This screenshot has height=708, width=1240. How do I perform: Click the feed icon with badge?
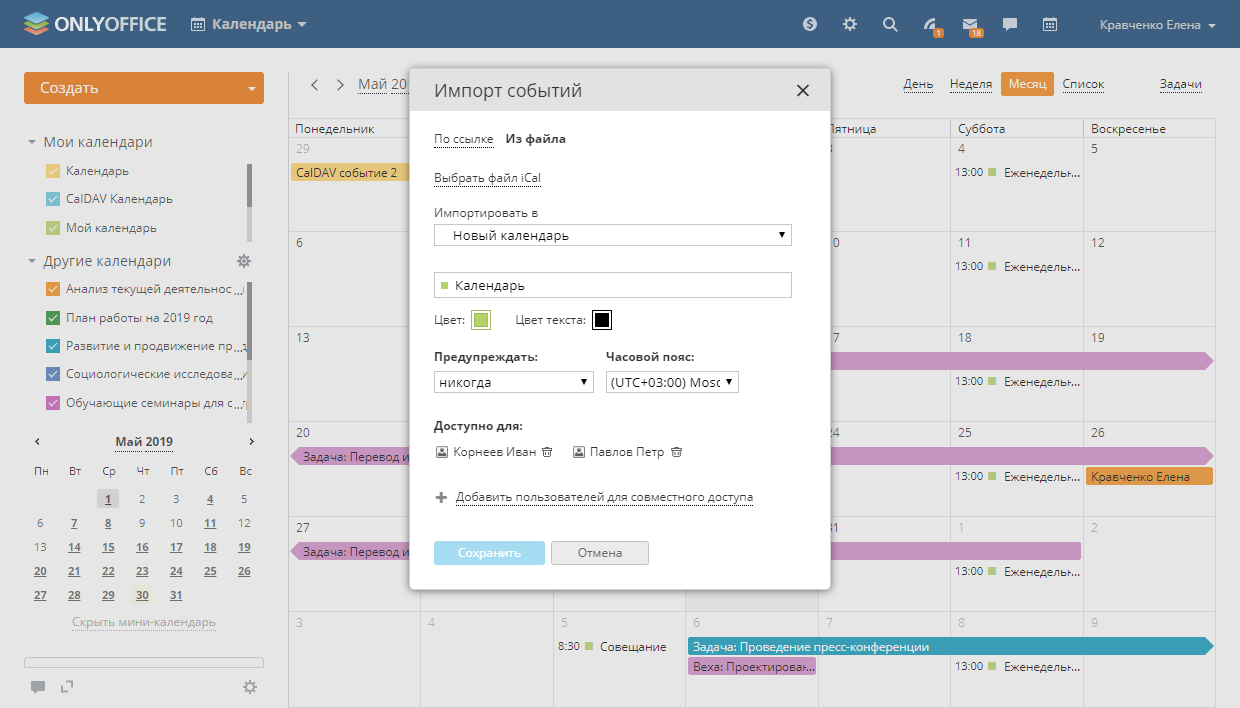(x=931, y=24)
